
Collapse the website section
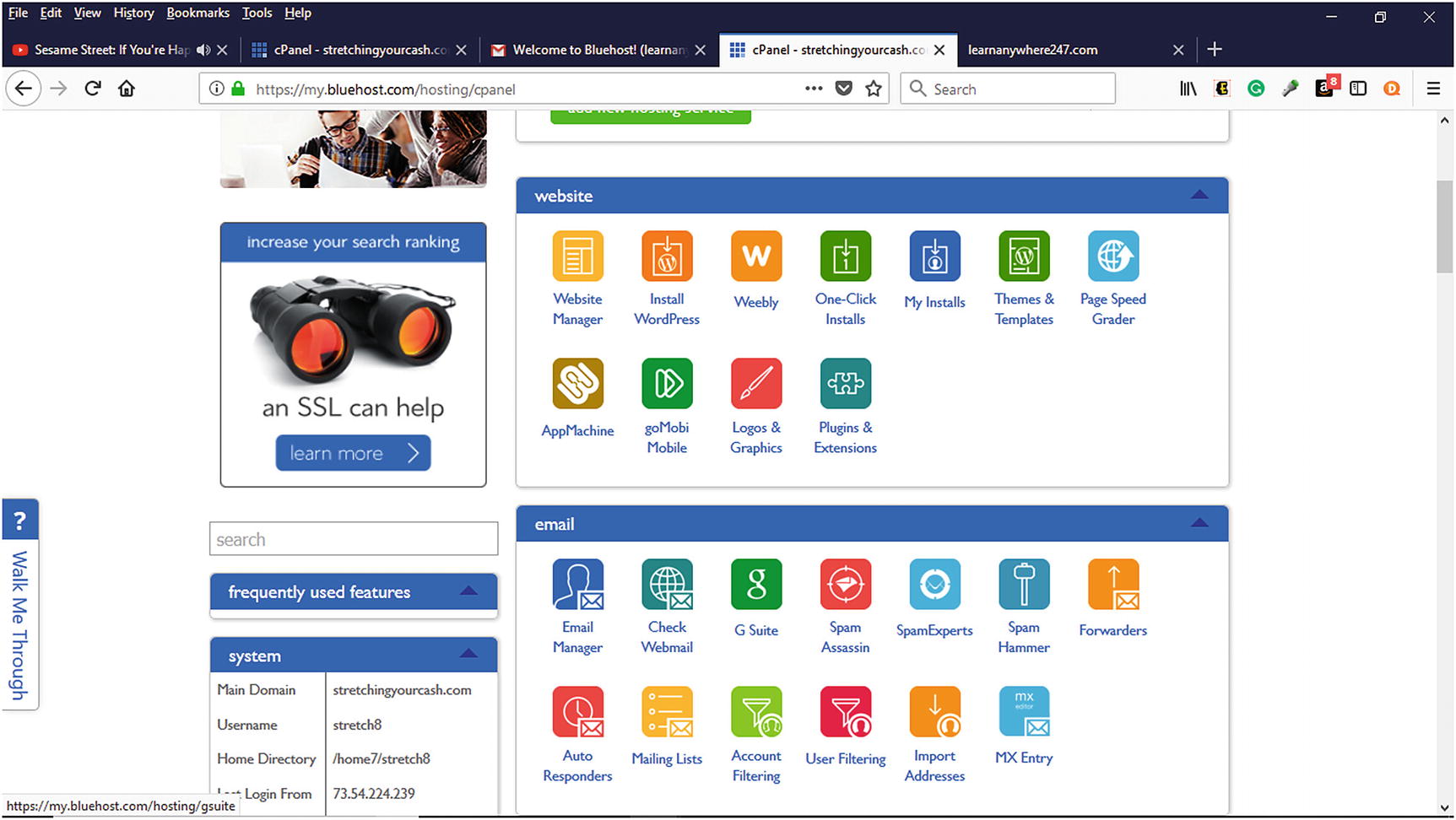1199,195
